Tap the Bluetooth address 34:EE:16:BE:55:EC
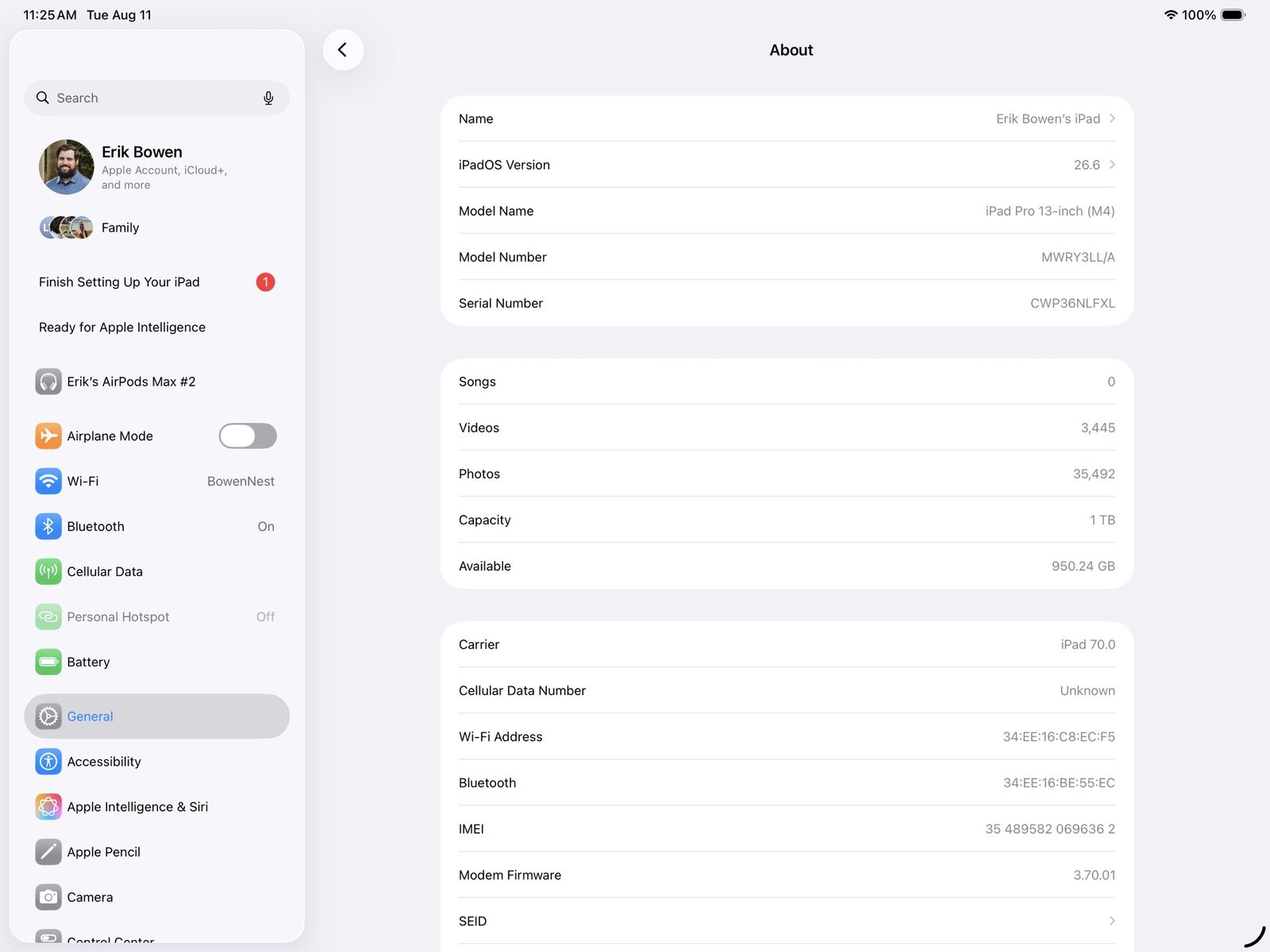The width and height of the screenshot is (1270, 952). tap(1059, 782)
